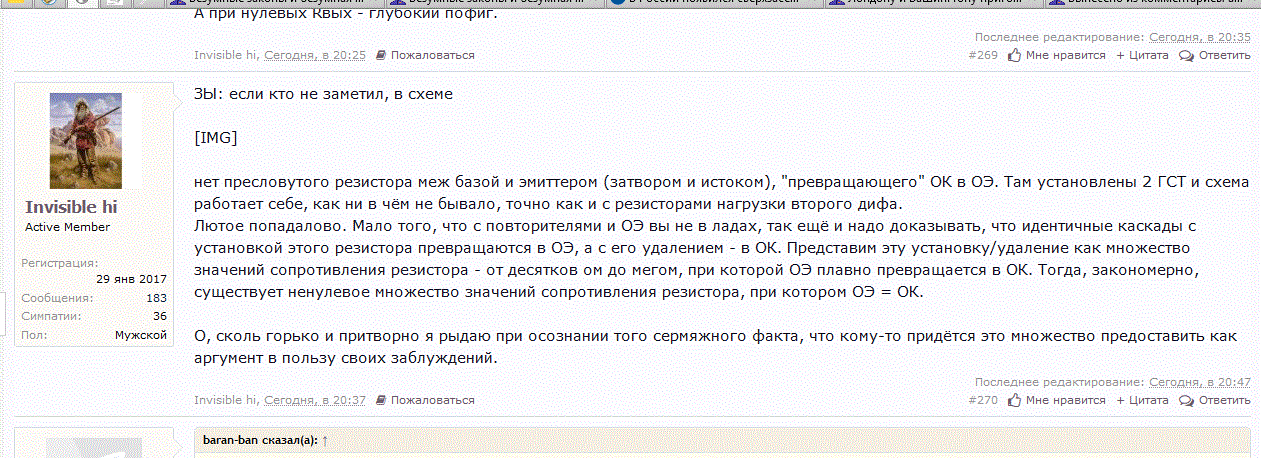
Task: Open permalink #269
Action: 983,55
